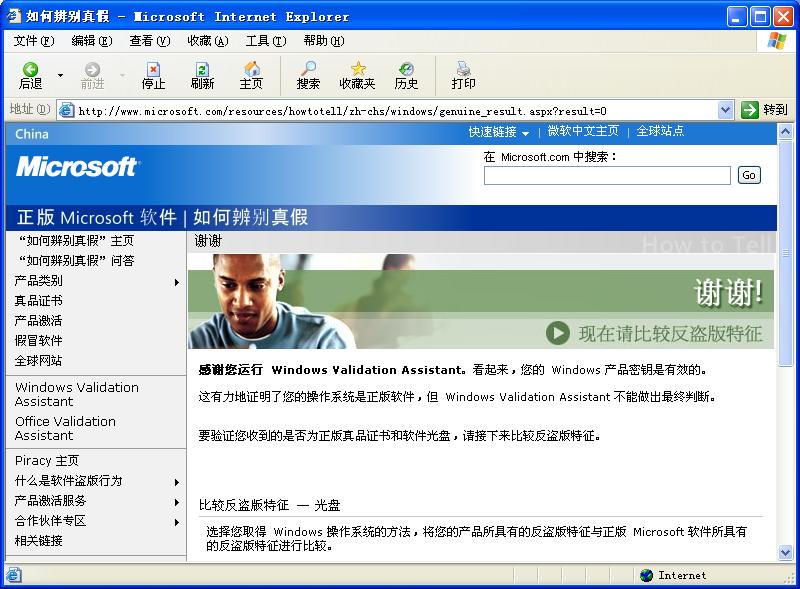Expand the 产品激活服务 submenu arrow
Image resolution: width=800 pixels, height=589 pixels.
point(177,502)
